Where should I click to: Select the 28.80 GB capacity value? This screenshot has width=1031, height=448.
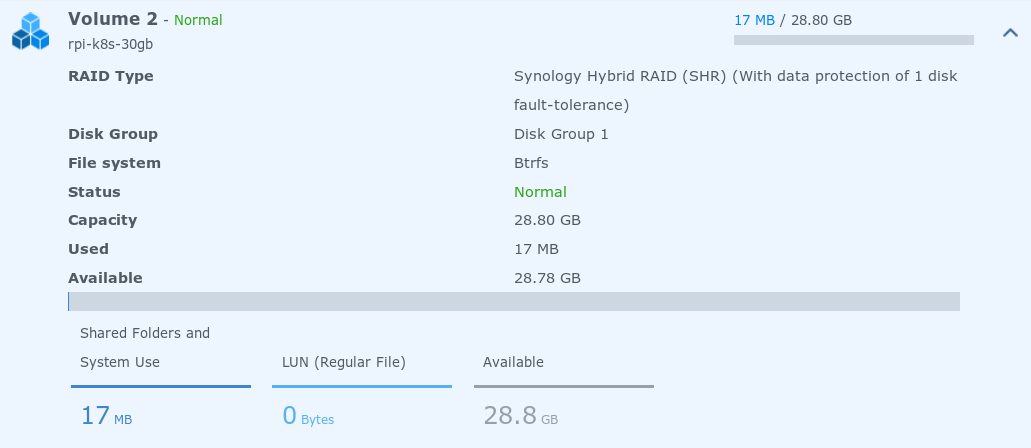tap(547, 220)
